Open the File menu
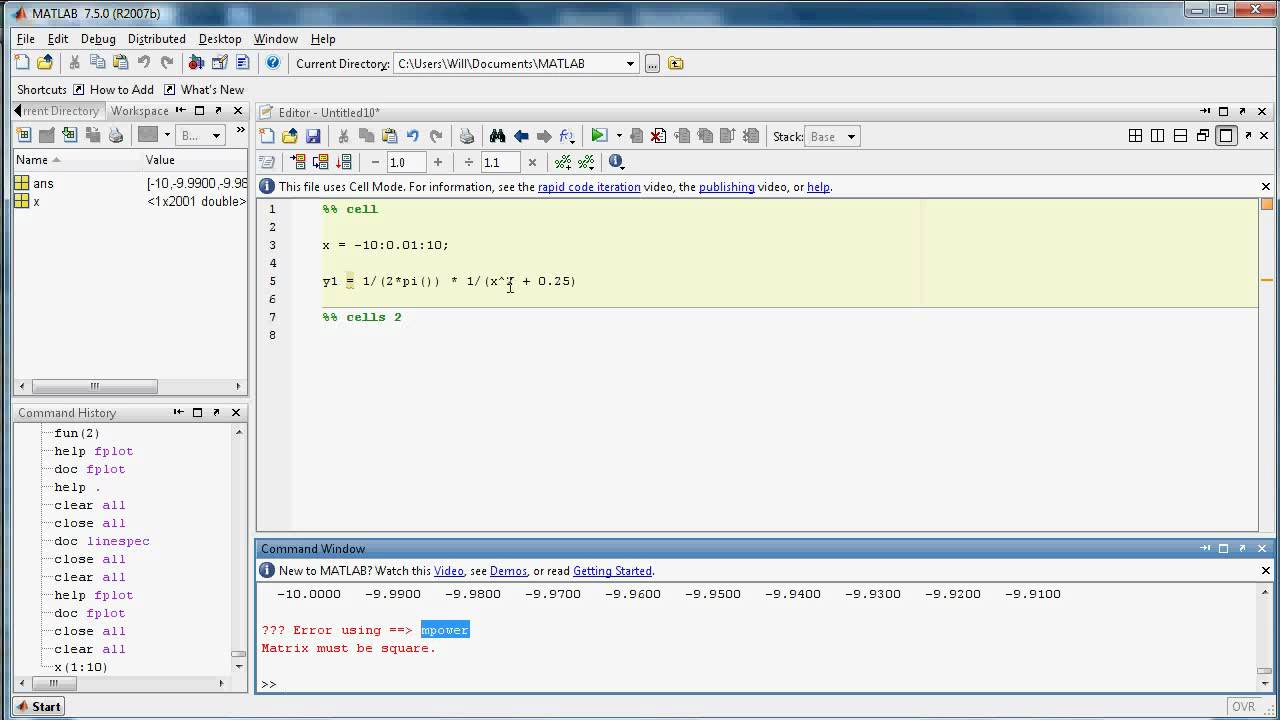The height and width of the screenshot is (720, 1280). pyautogui.click(x=25, y=39)
